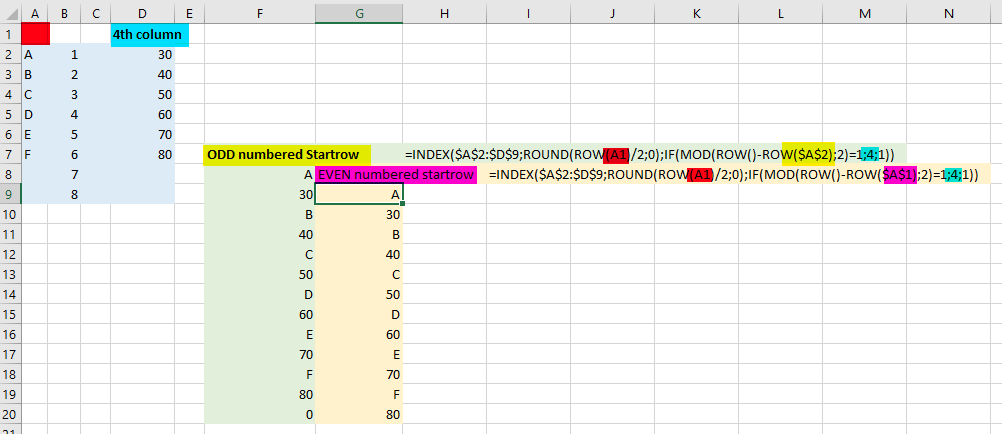The image size is (1002, 434).
Task: Select column G header
Action: click(x=358, y=12)
